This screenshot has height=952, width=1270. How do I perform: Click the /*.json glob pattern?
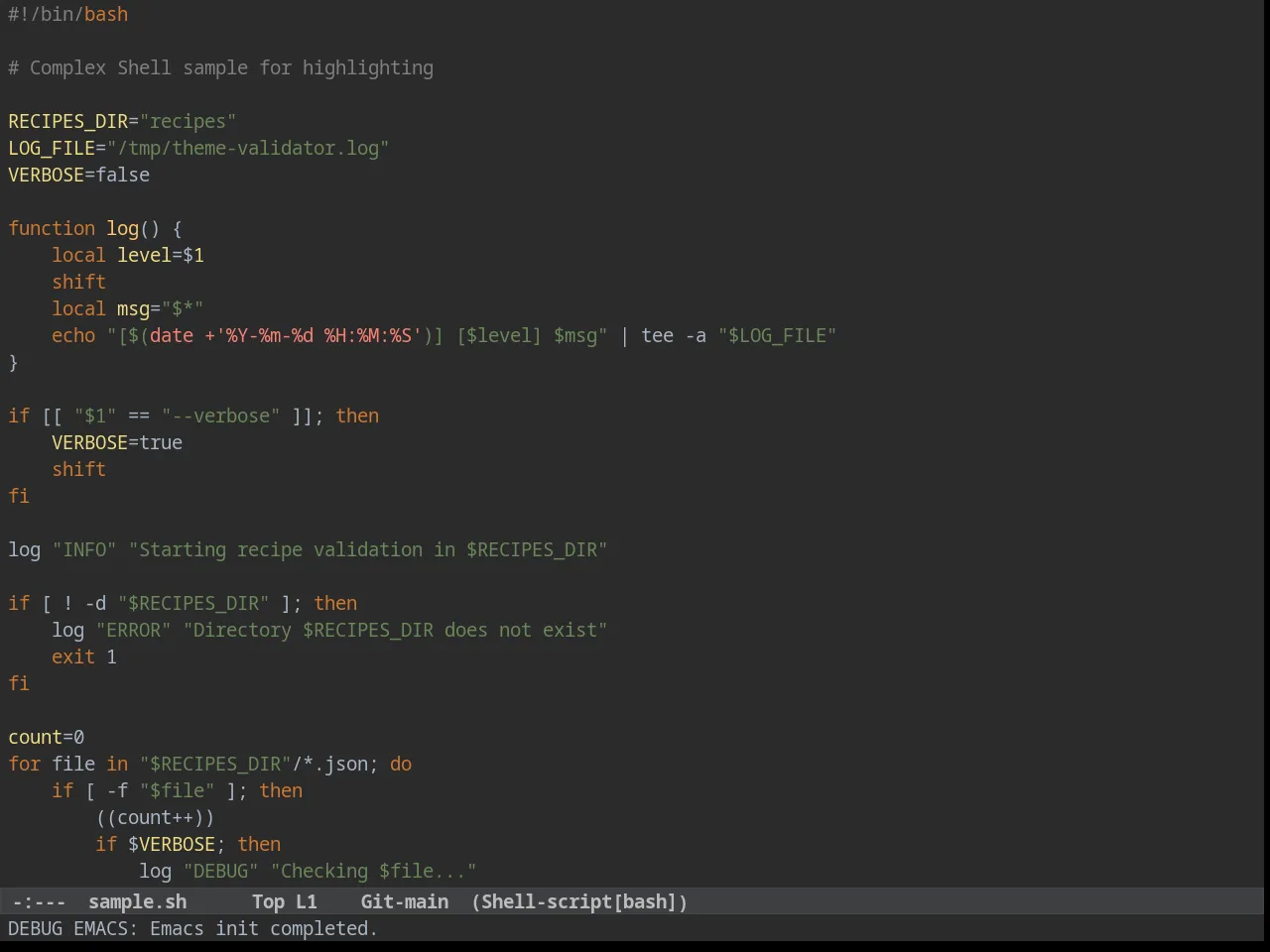329,764
